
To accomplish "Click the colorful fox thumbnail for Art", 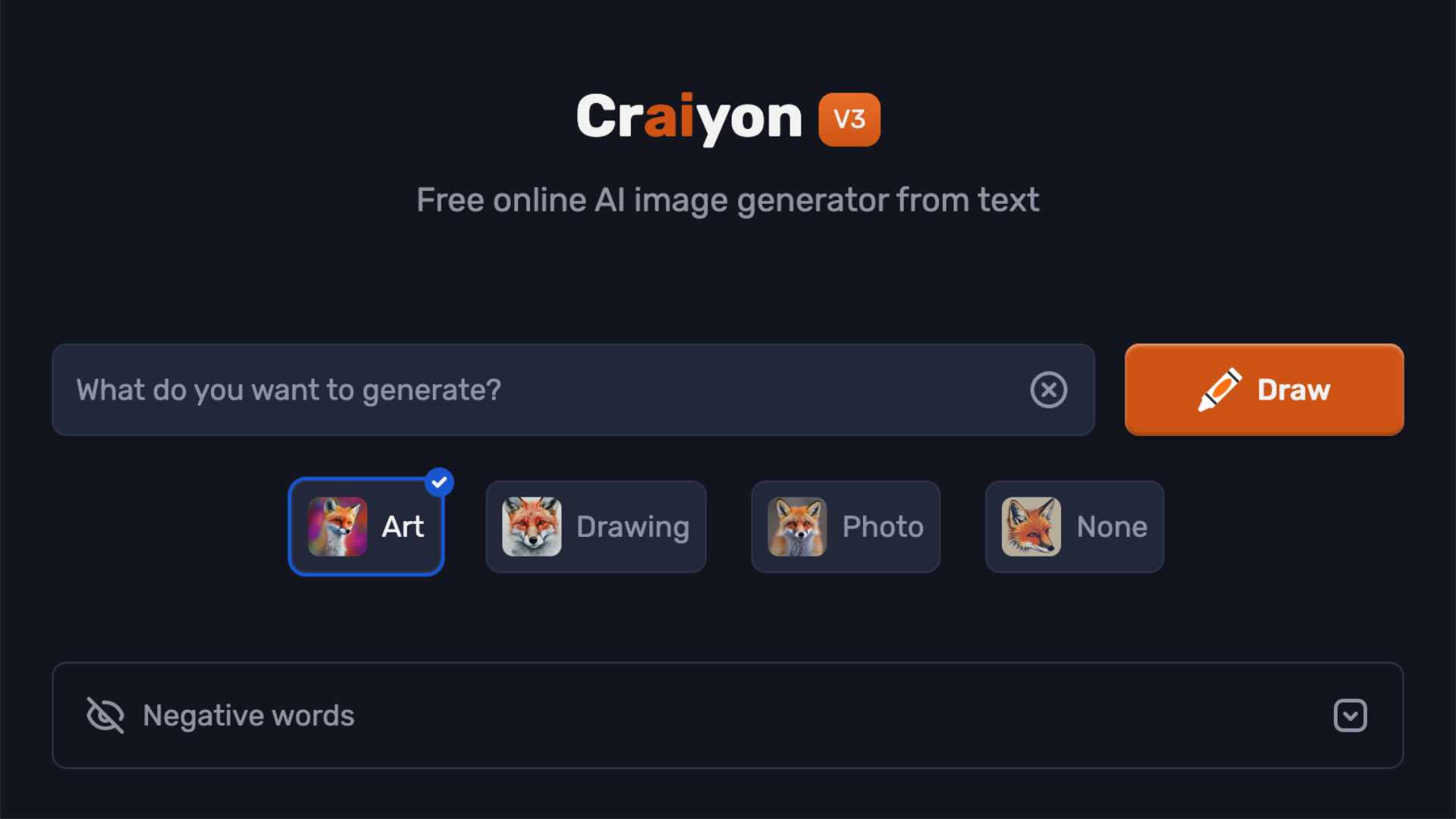I will 337,526.
